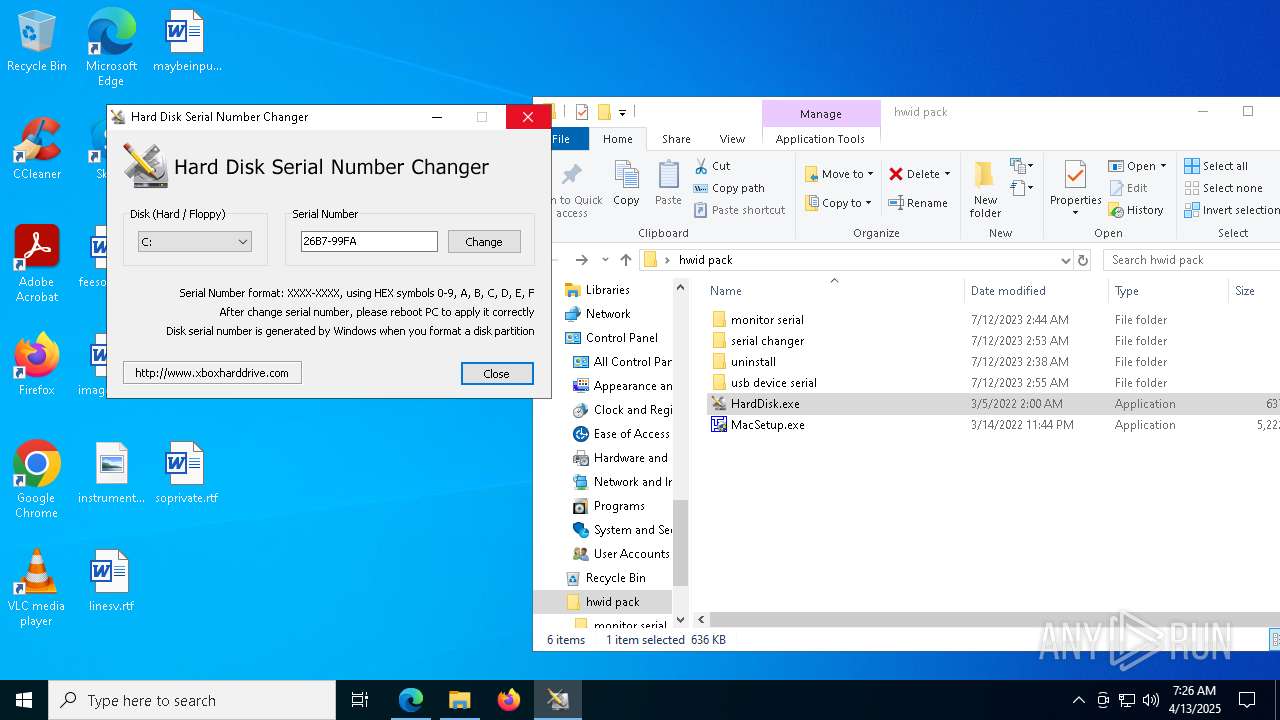1280x720 pixels.
Task: Click the Windows Start button
Action: (24, 700)
